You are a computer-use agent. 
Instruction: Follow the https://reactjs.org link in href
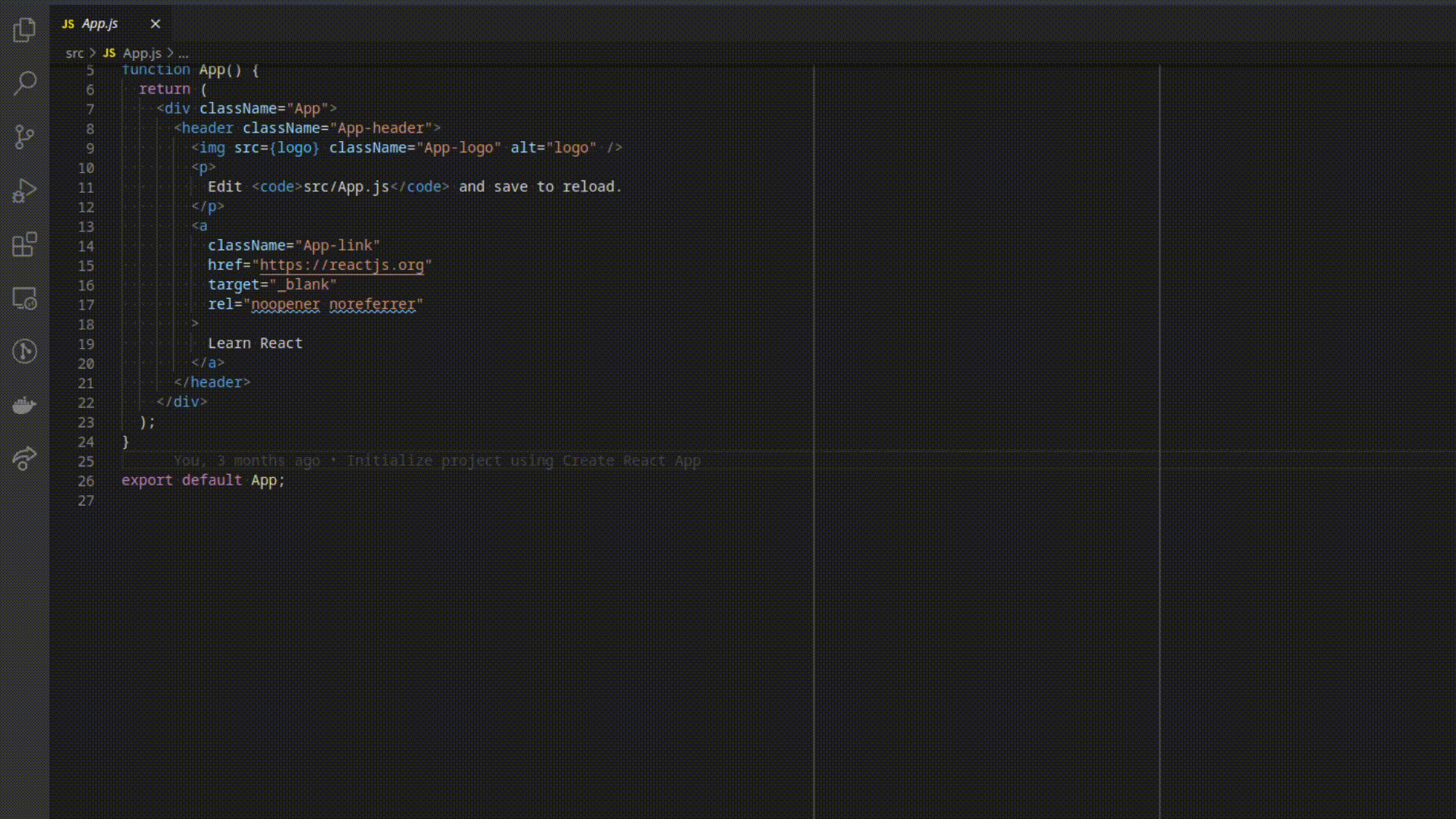tap(341, 265)
